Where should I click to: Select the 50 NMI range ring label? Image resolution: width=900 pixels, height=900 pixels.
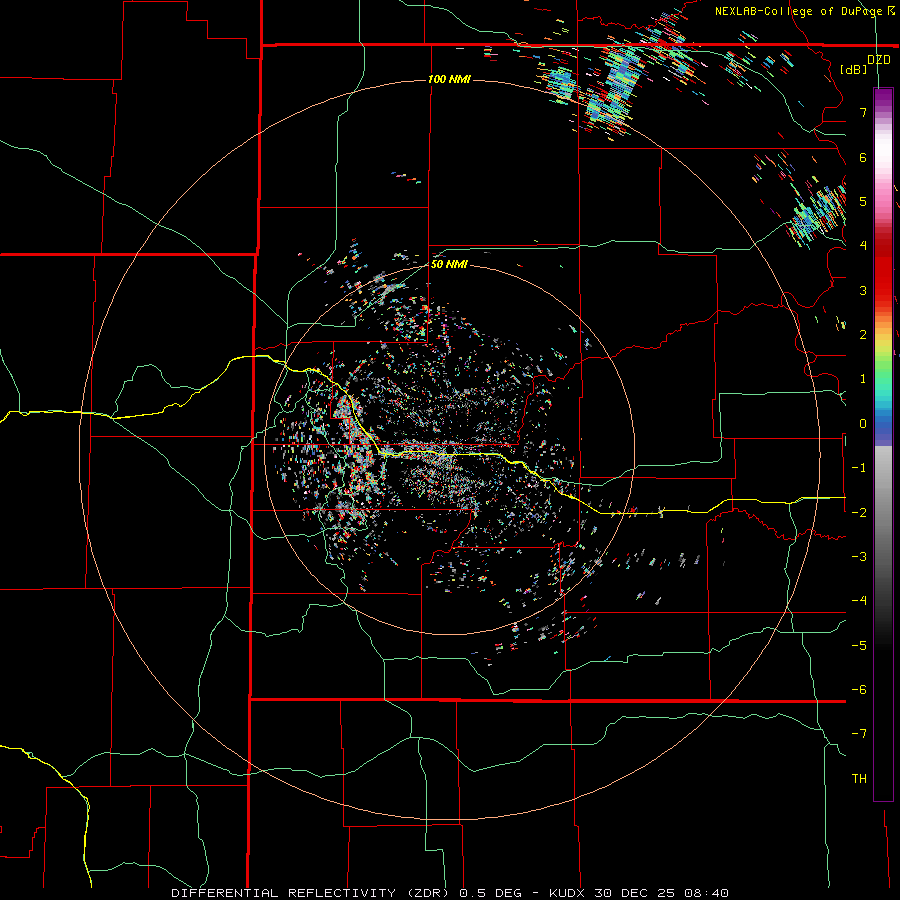coord(449,264)
